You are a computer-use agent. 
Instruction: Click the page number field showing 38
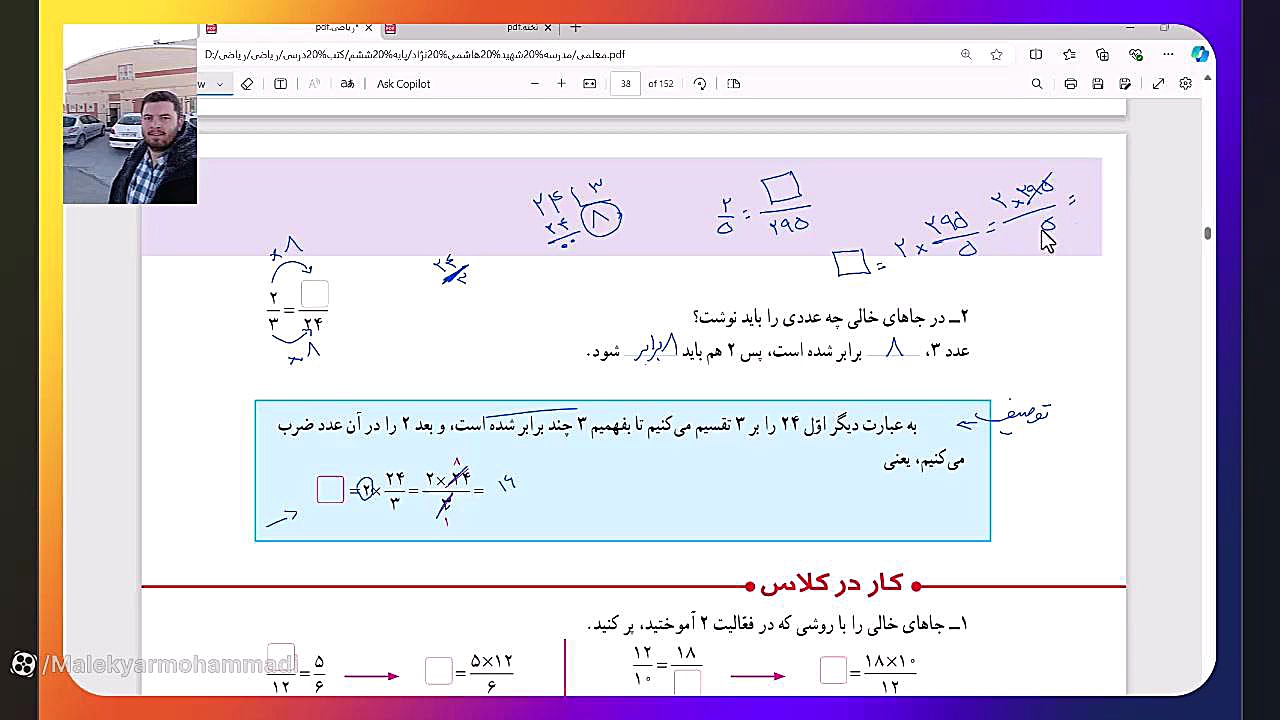pyautogui.click(x=625, y=84)
